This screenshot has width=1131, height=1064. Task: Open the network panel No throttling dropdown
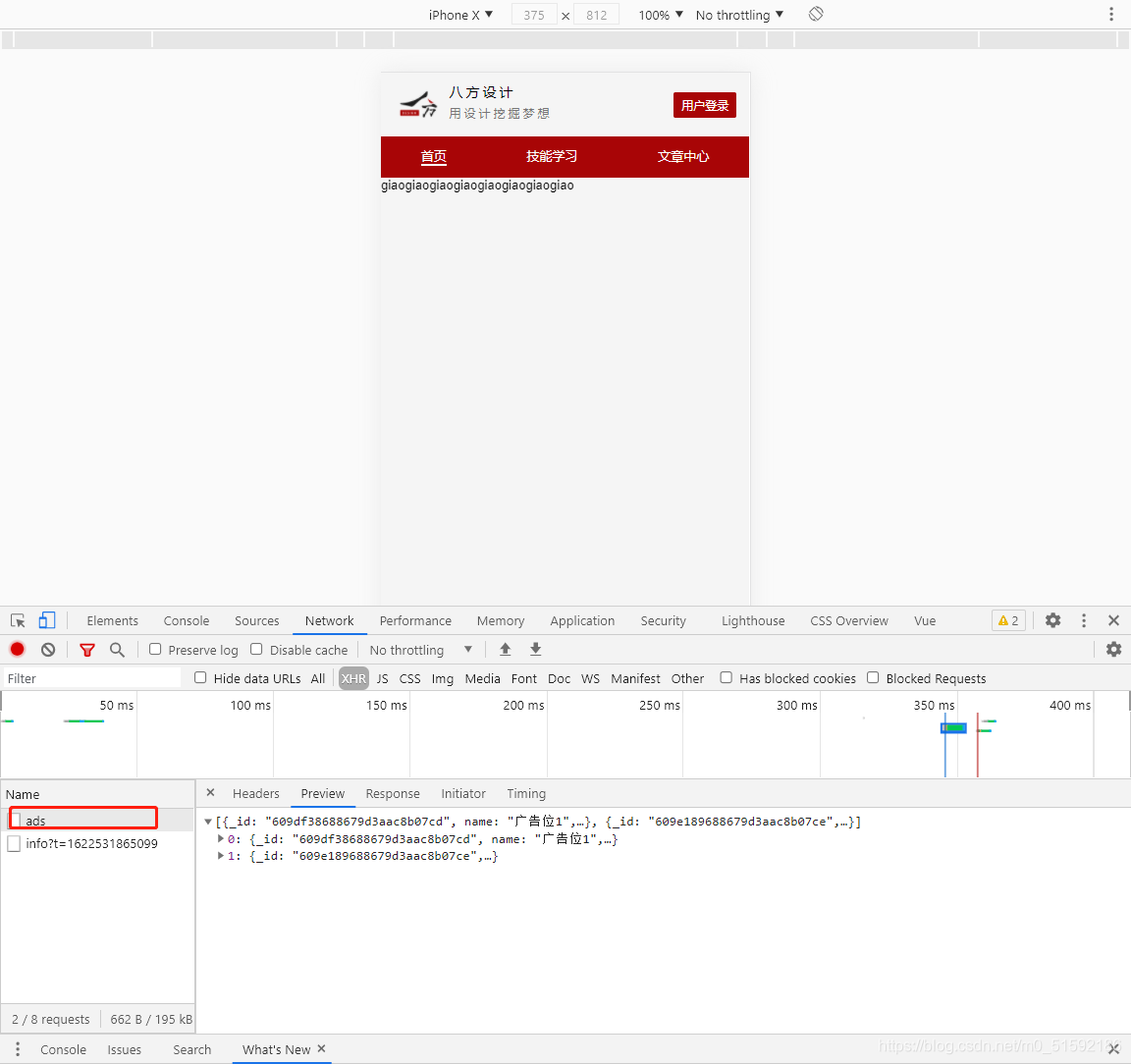pos(420,650)
